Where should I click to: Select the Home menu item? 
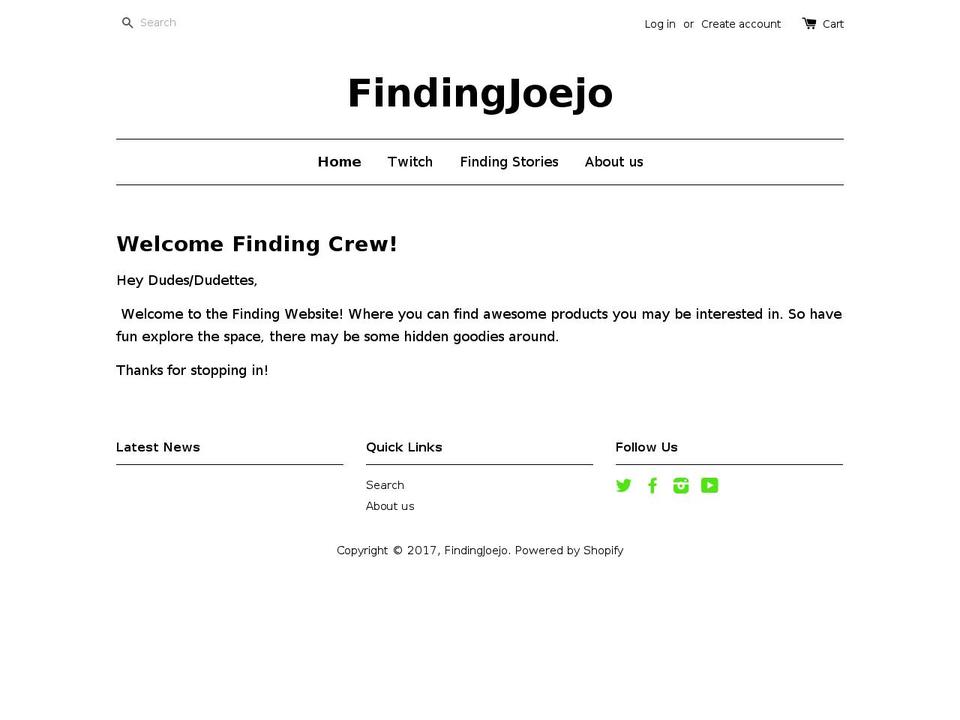(339, 162)
